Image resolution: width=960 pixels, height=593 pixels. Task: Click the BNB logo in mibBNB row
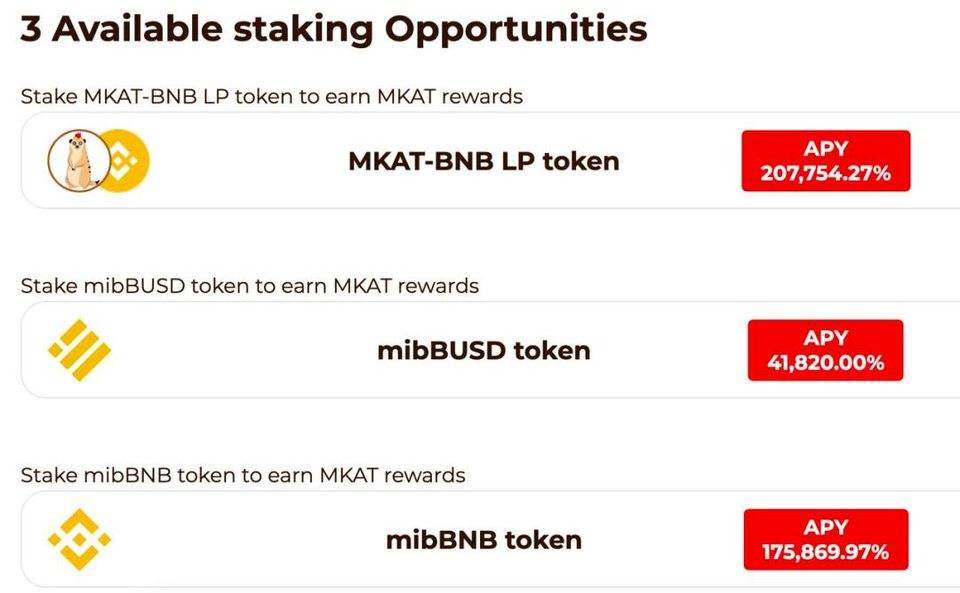pyautogui.click(x=80, y=539)
